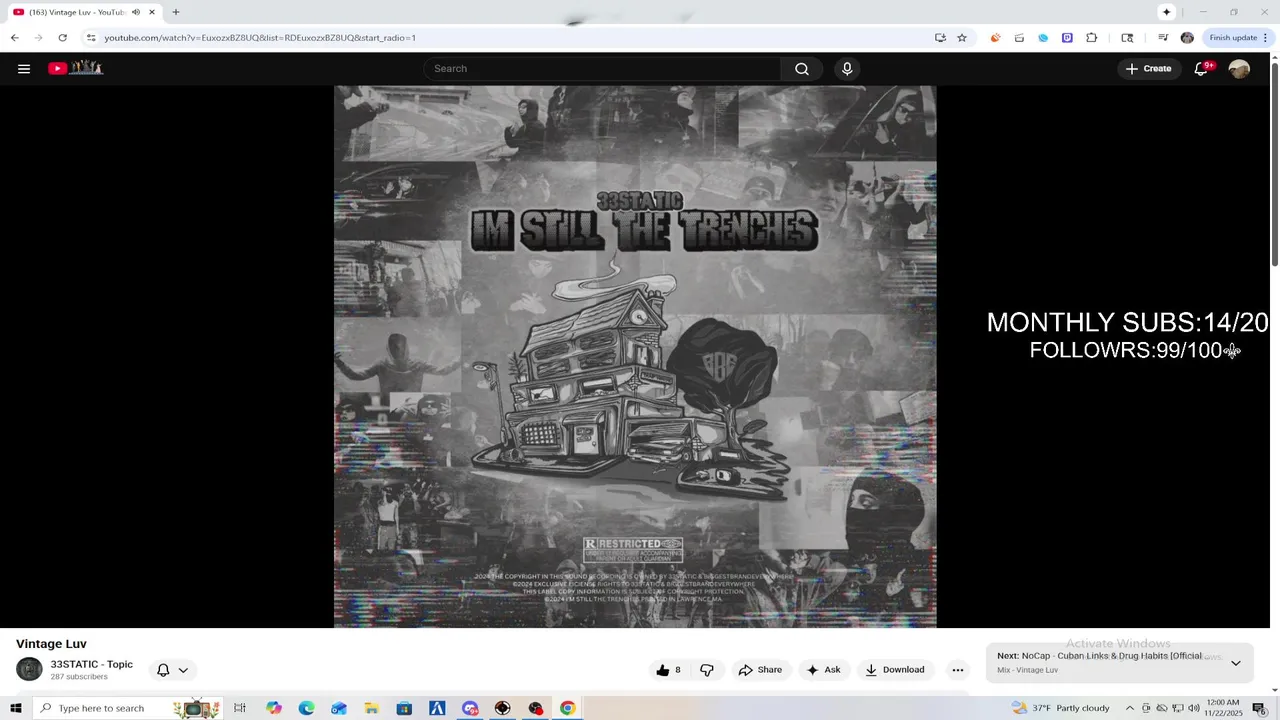Open File Explorer from taskbar

[371, 708]
